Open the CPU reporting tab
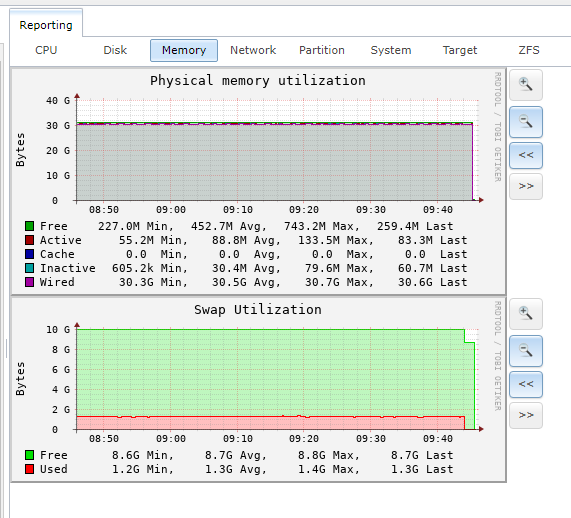The image size is (571, 518). (x=46, y=50)
